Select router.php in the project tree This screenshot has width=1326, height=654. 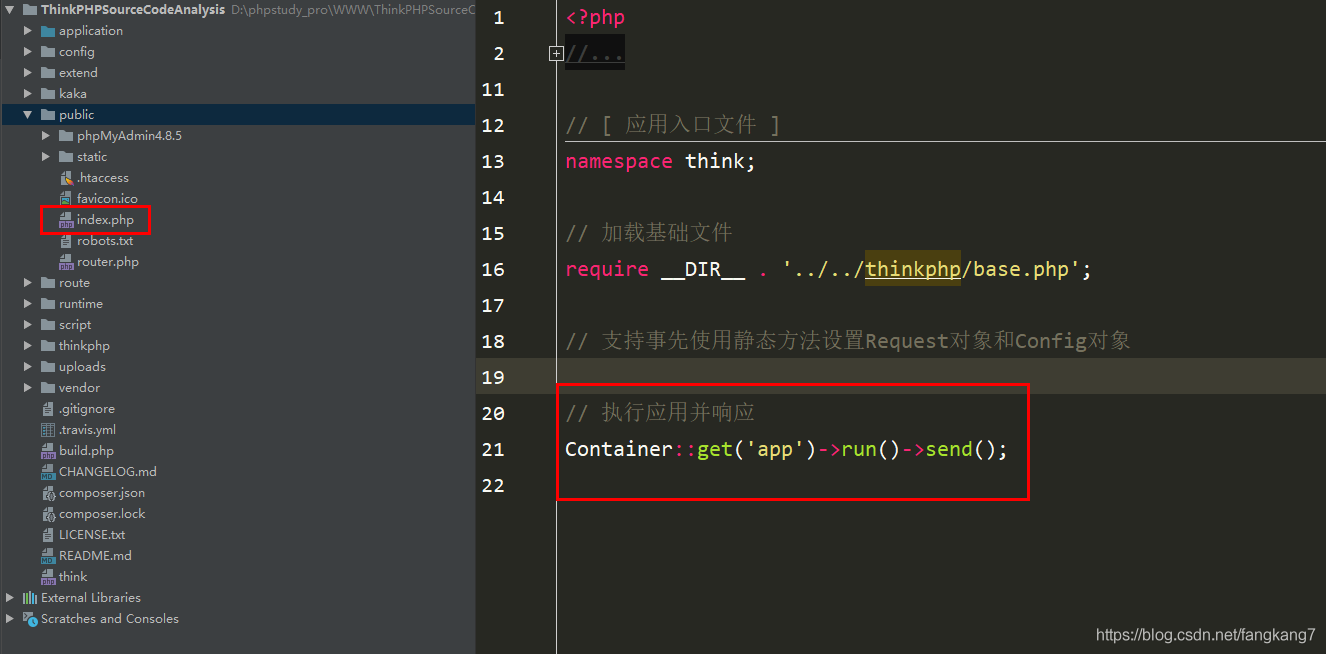coord(108,261)
